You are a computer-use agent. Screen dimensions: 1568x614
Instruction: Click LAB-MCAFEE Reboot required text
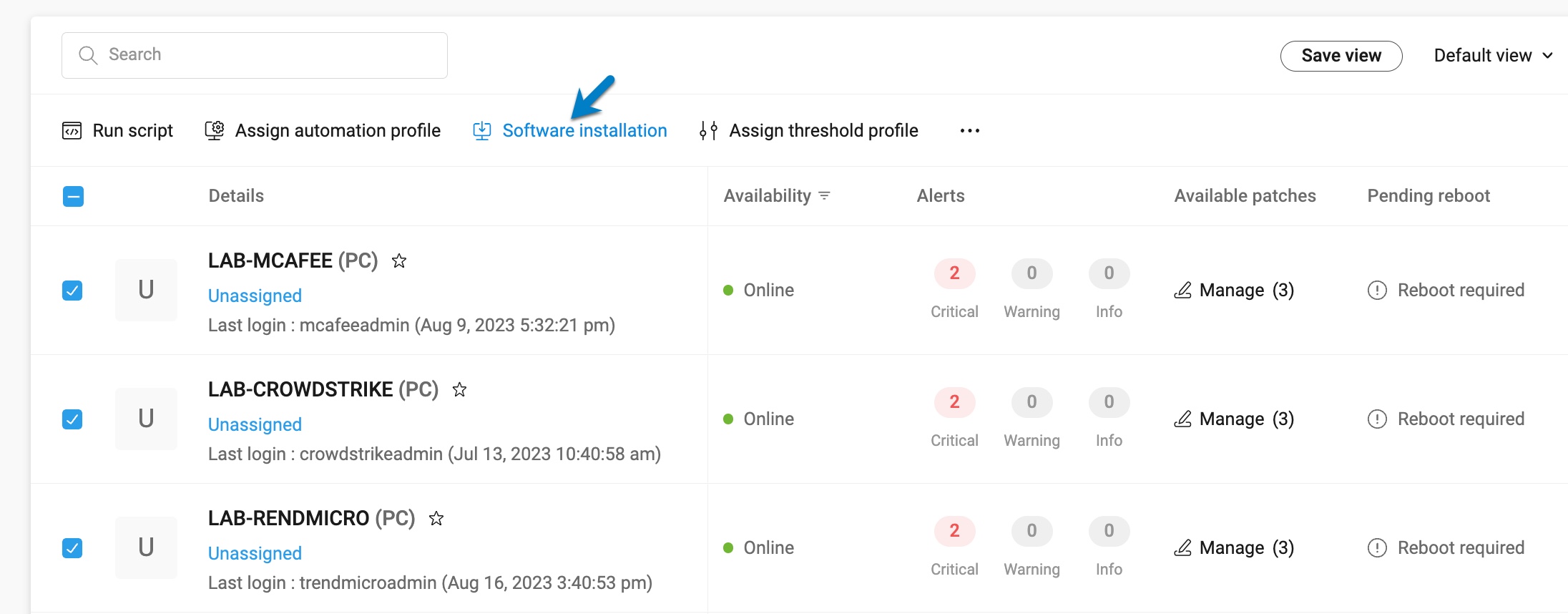pos(1461,290)
